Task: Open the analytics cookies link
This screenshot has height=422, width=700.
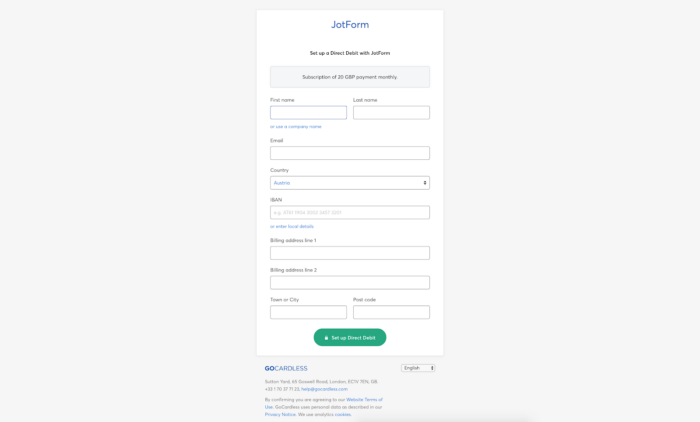Action: pyautogui.click(x=343, y=414)
